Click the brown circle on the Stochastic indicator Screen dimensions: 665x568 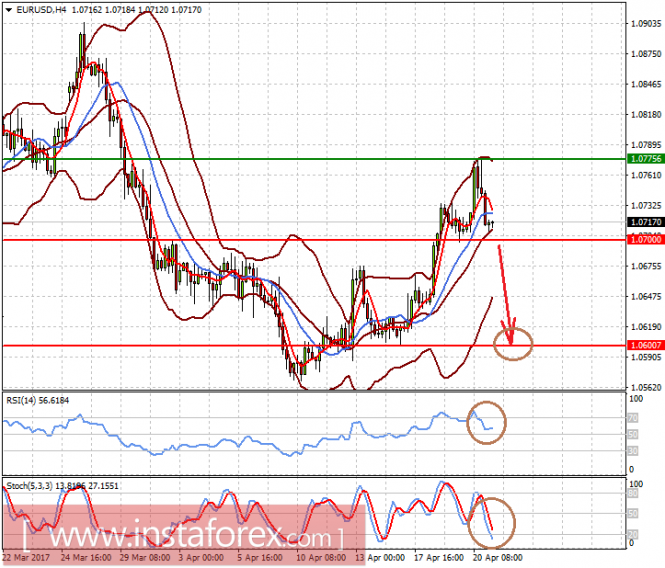pyautogui.click(x=492, y=523)
